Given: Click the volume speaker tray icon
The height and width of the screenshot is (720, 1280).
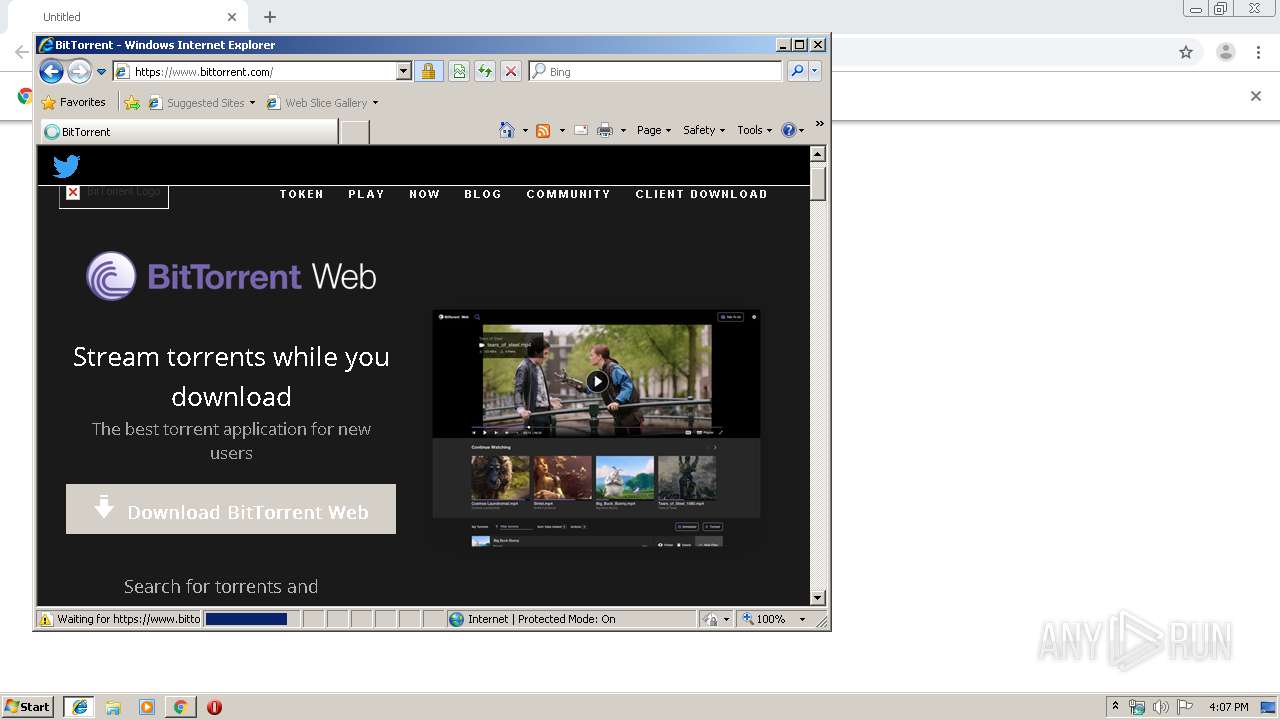Looking at the screenshot, I should 1160,707.
